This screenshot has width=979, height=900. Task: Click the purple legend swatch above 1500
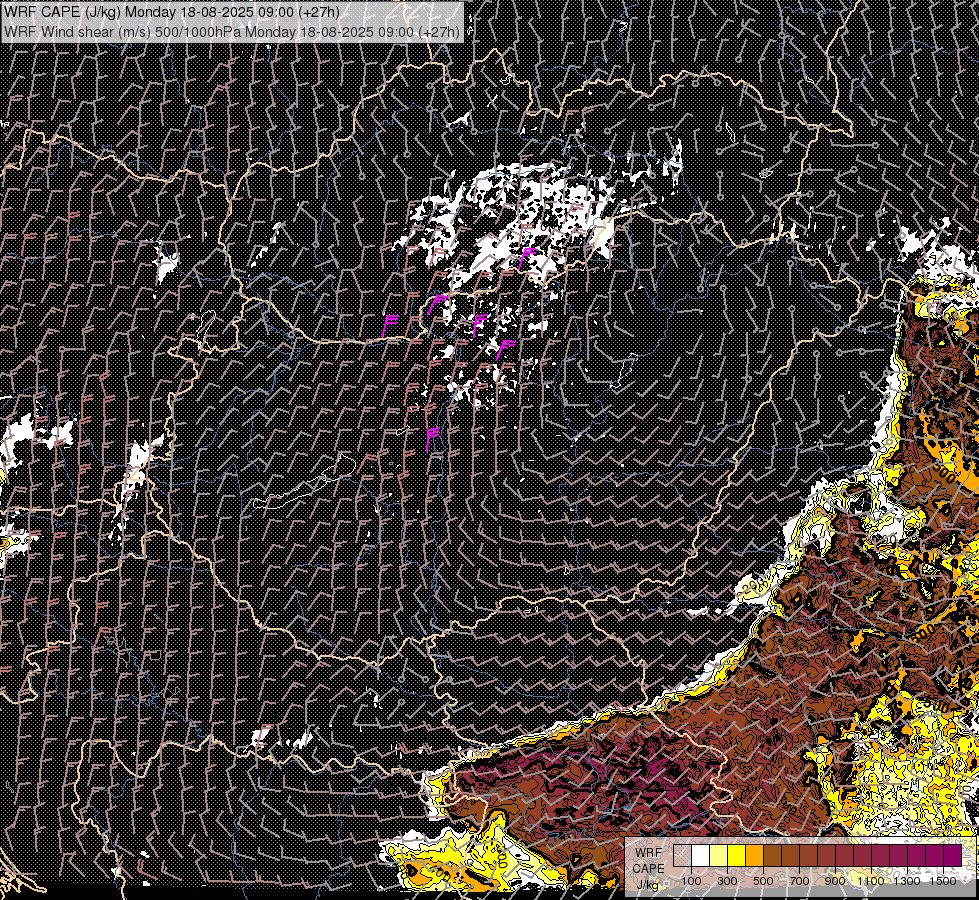click(953, 855)
